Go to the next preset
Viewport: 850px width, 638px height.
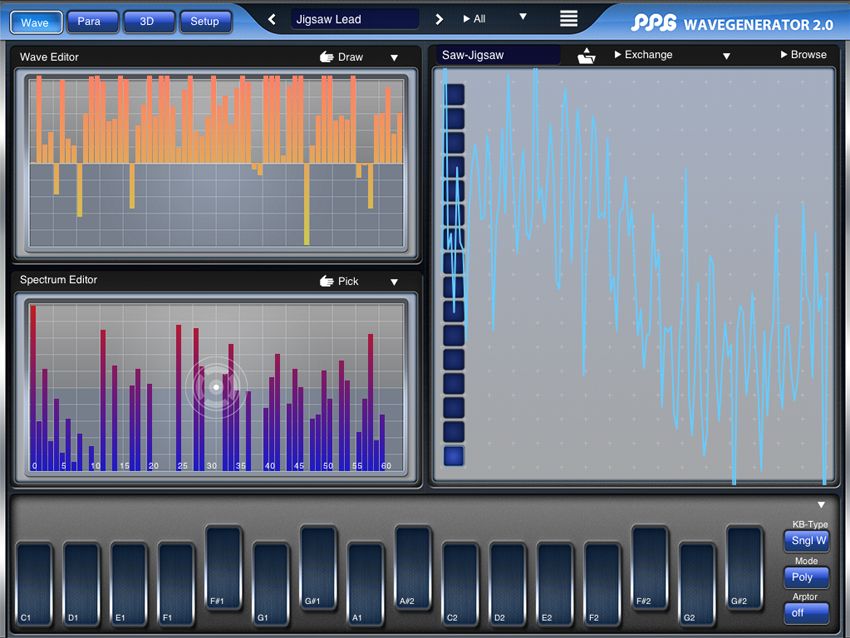pos(439,20)
